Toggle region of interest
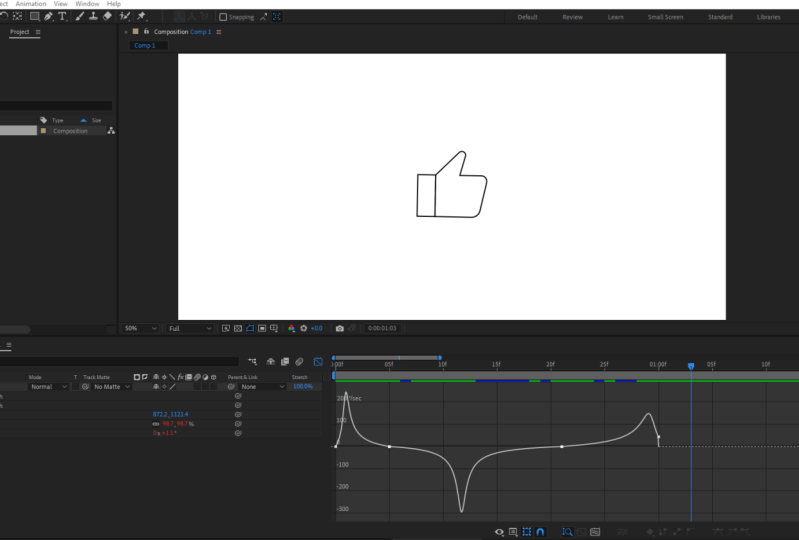 [x=262, y=328]
